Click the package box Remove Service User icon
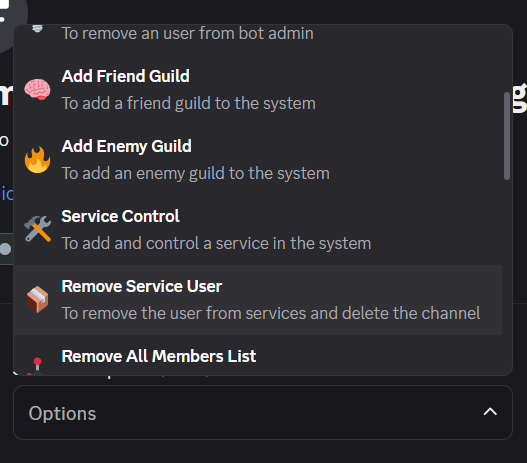This screenshot has width=527, height=463. [37, 299]
